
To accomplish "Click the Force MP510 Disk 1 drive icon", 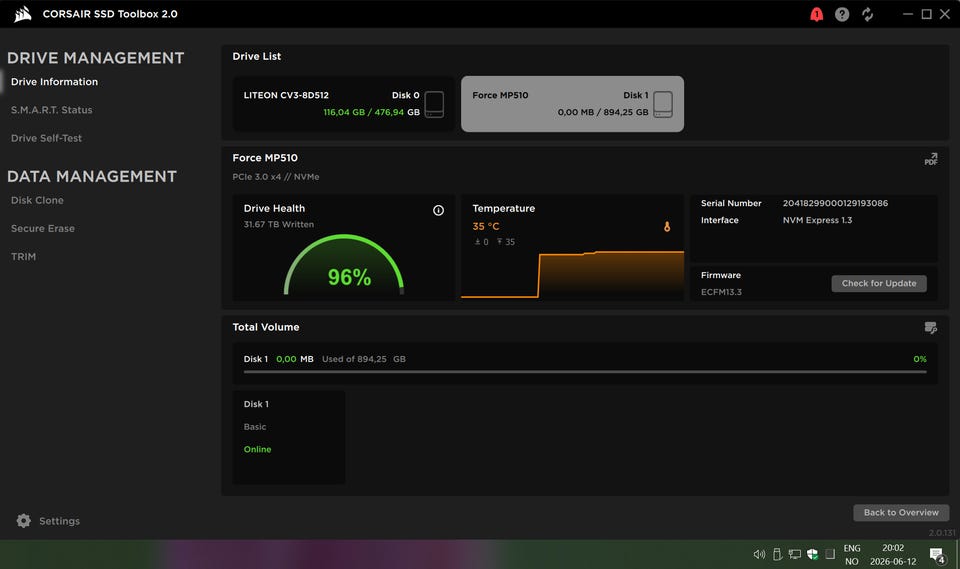I will [663, 104].
